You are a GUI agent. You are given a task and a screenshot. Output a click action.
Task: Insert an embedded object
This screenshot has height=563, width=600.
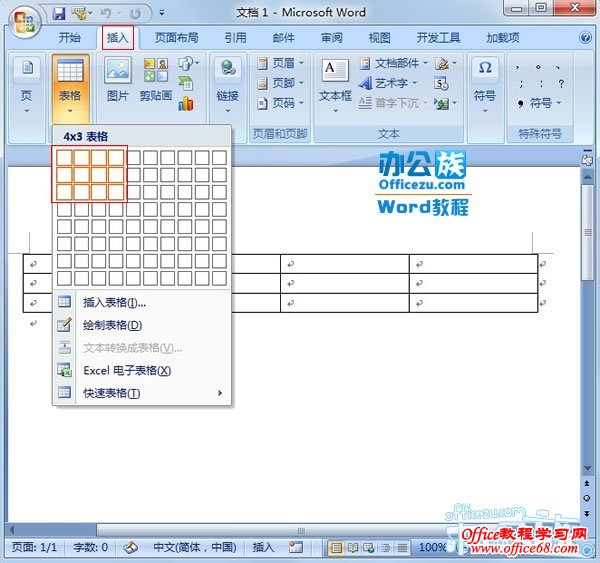[x=442, y=103]
